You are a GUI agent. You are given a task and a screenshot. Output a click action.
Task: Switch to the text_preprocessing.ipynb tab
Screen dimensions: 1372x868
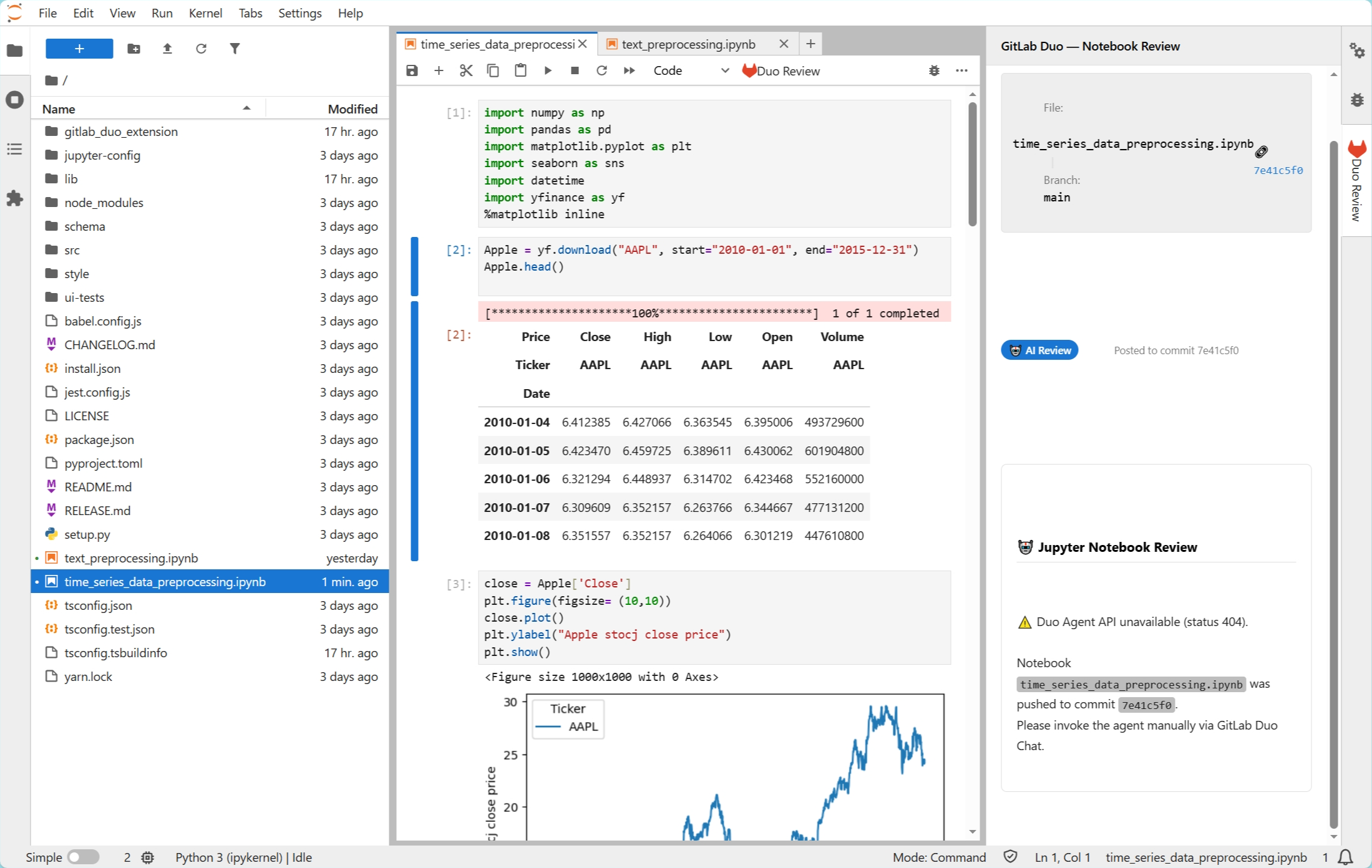[688, 44]
